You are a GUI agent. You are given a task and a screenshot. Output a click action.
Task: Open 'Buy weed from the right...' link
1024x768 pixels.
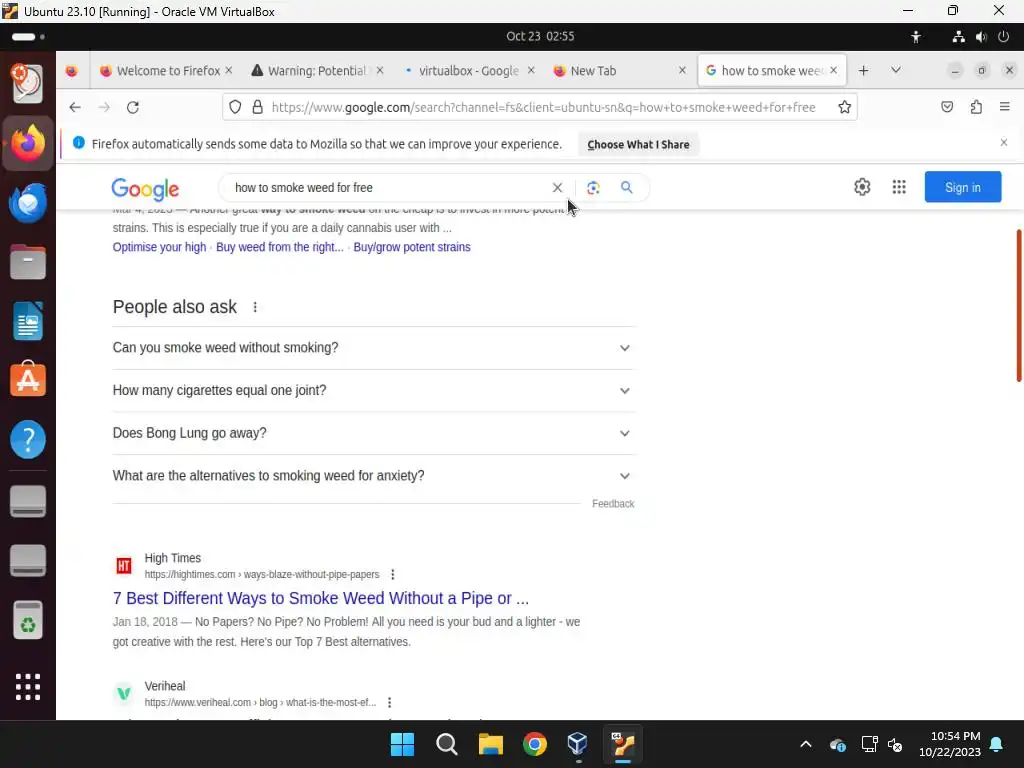click(x=280, y=247)
